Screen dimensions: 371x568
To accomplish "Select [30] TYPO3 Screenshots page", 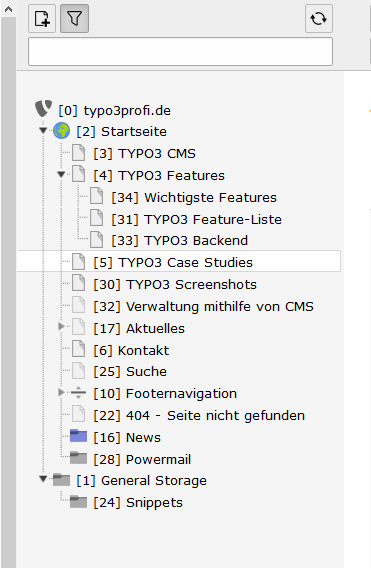I will [175, 285].
